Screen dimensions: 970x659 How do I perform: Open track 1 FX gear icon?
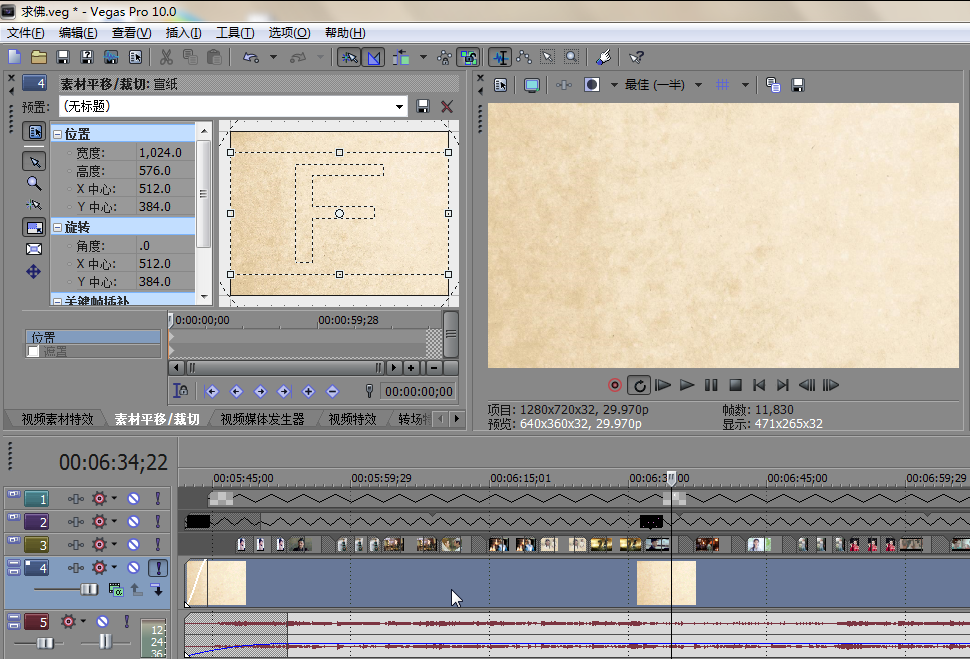click(99, 498)
